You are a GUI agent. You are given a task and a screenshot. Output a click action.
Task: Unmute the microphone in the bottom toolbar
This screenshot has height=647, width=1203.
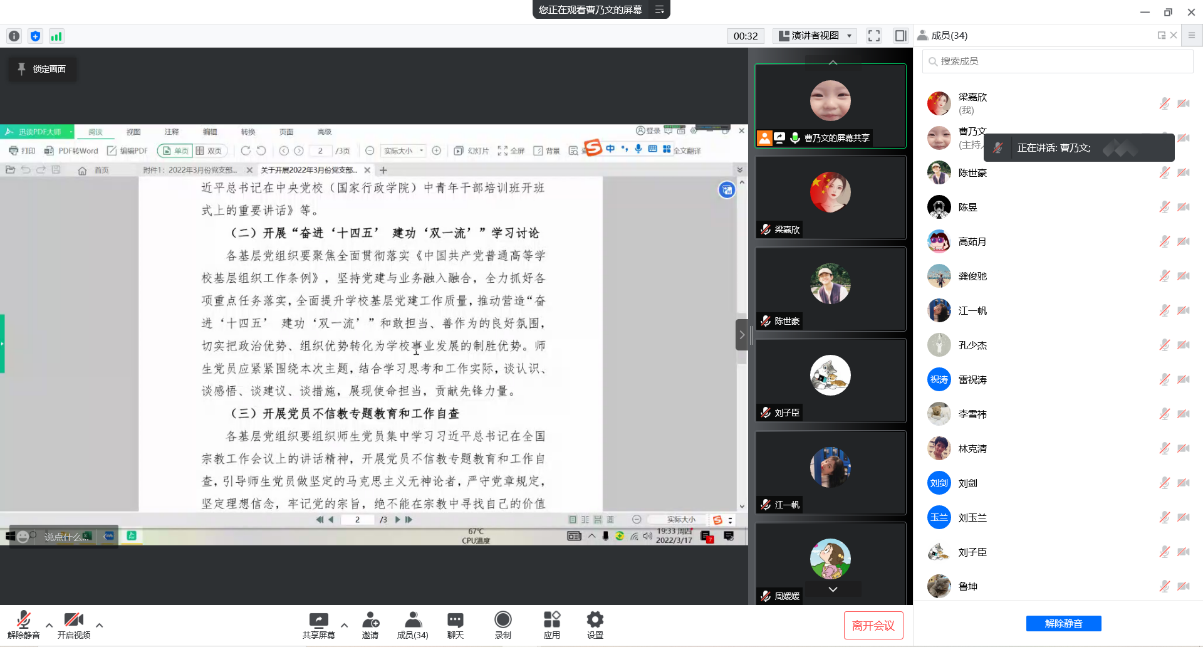(23, 625)
